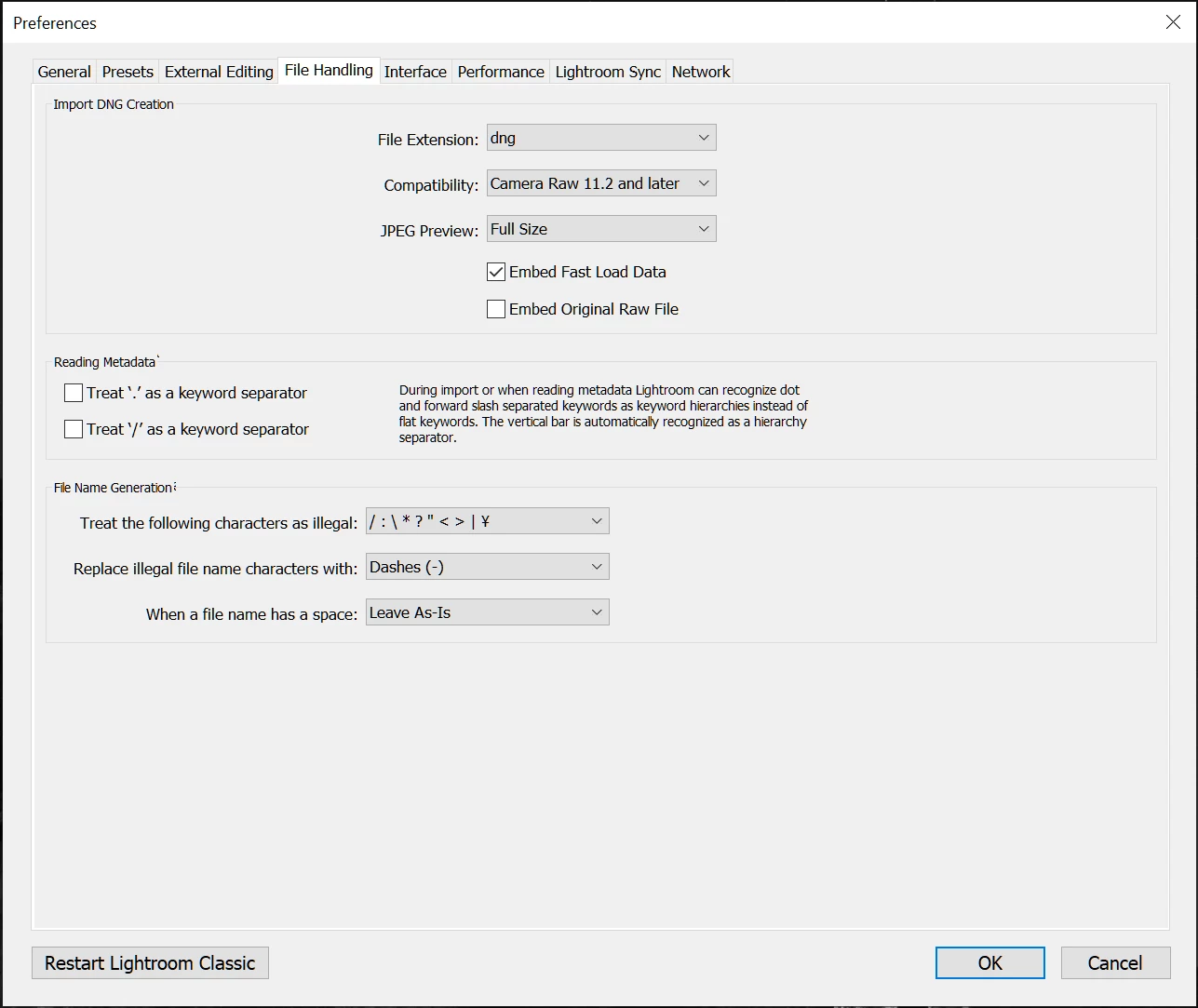1198x1008 pixels.
Task: Go to the Network tab
Action: pos(701,72)
